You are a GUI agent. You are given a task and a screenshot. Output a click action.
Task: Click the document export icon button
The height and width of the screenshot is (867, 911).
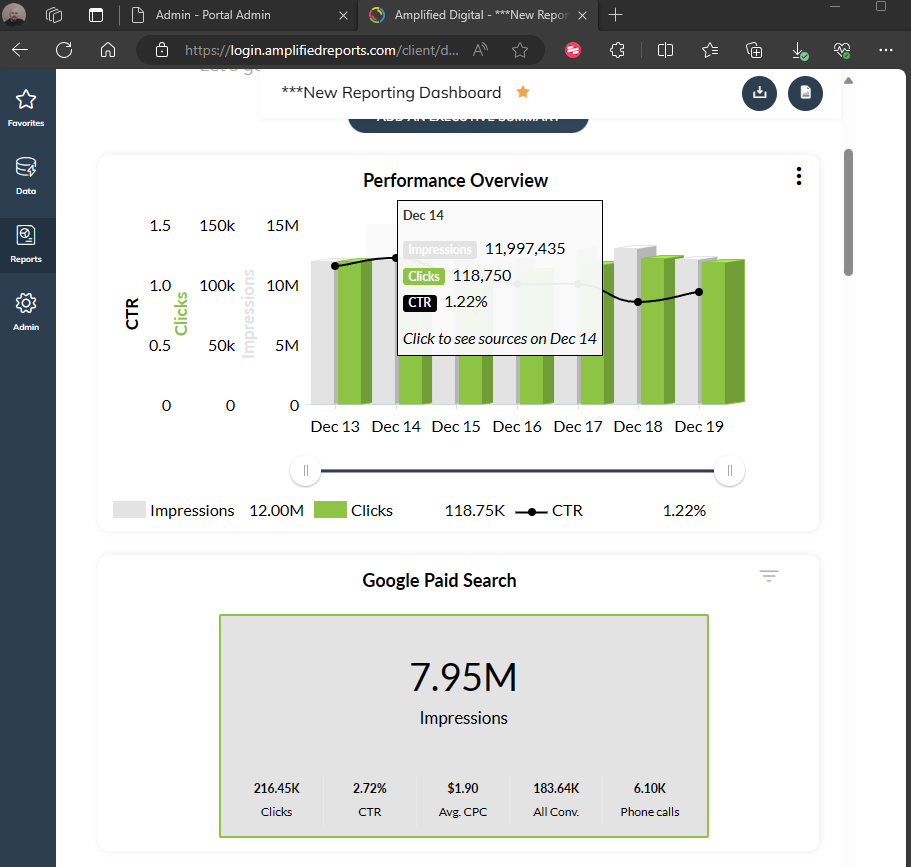[805, 93]
